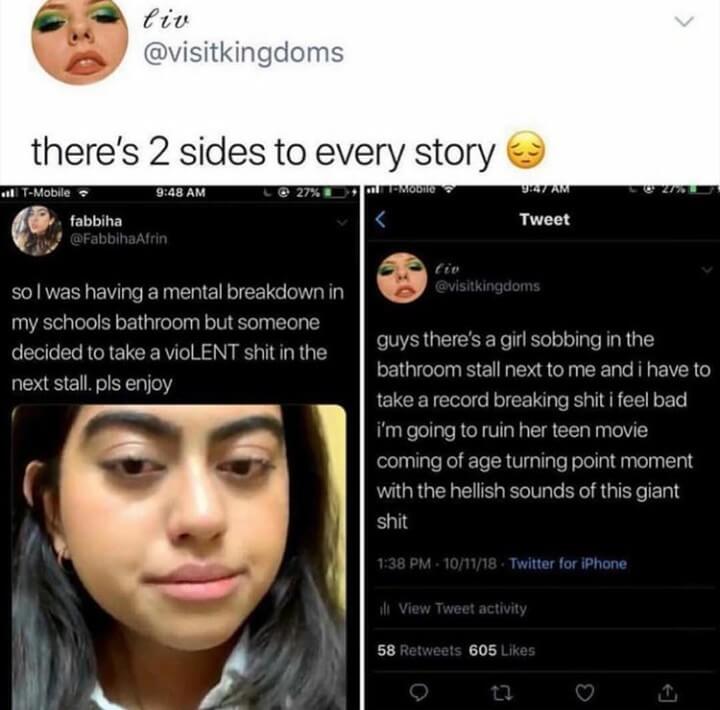Go back using the blue arrow
This screenshot has height=710, width=720.
click(x=379, y=220)
